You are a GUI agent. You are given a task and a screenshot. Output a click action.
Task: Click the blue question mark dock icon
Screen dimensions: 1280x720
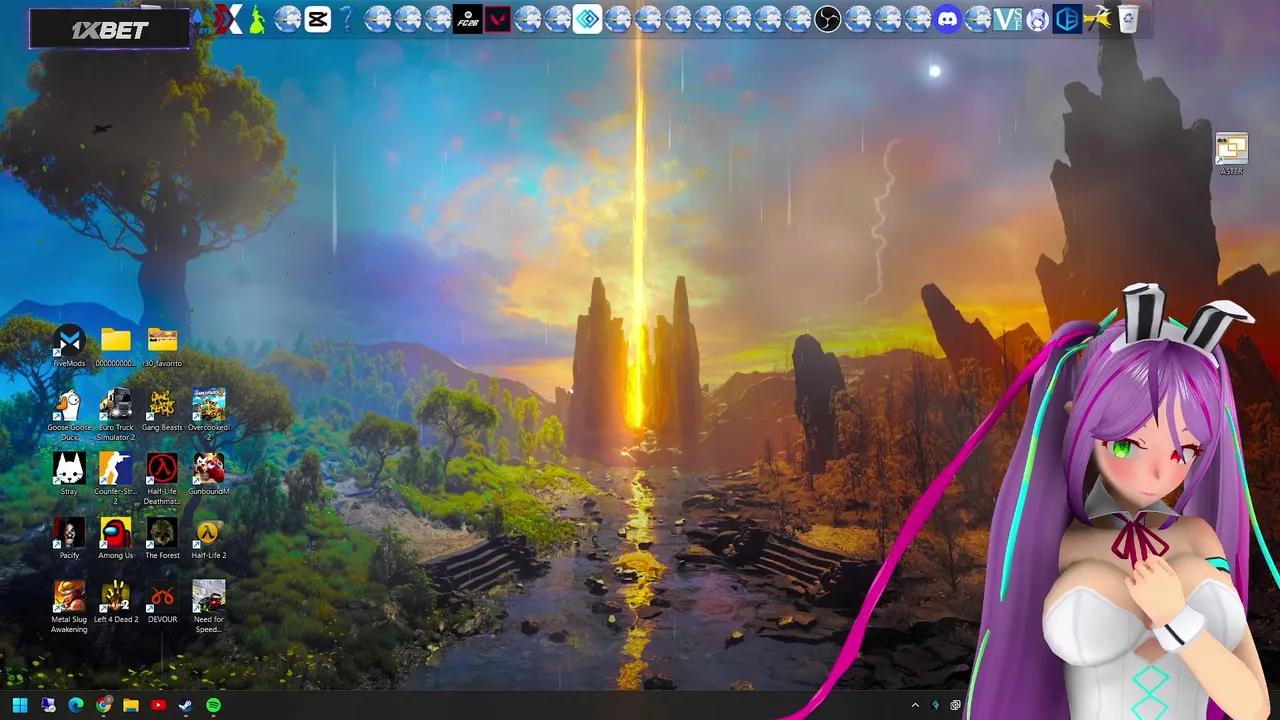(x=347, y=18)
